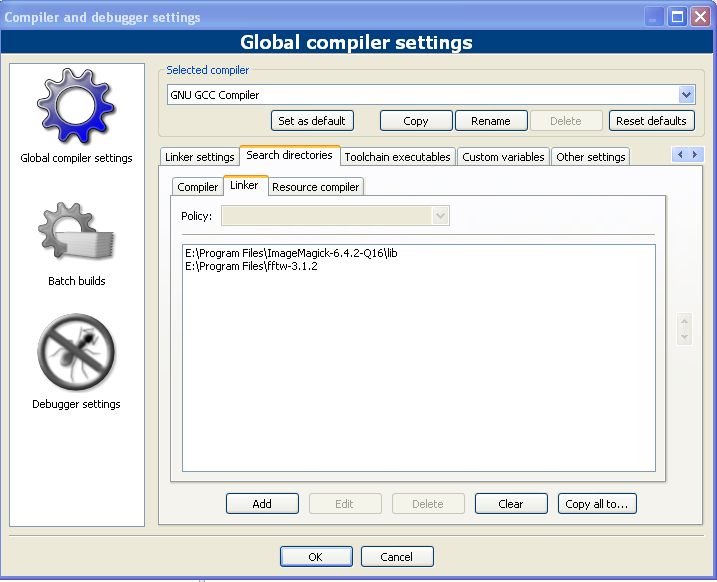Add a new search directory
Image resolution: width=717 pixels, height=582 pixels.
pyautogui.click(x=262, y=503)
